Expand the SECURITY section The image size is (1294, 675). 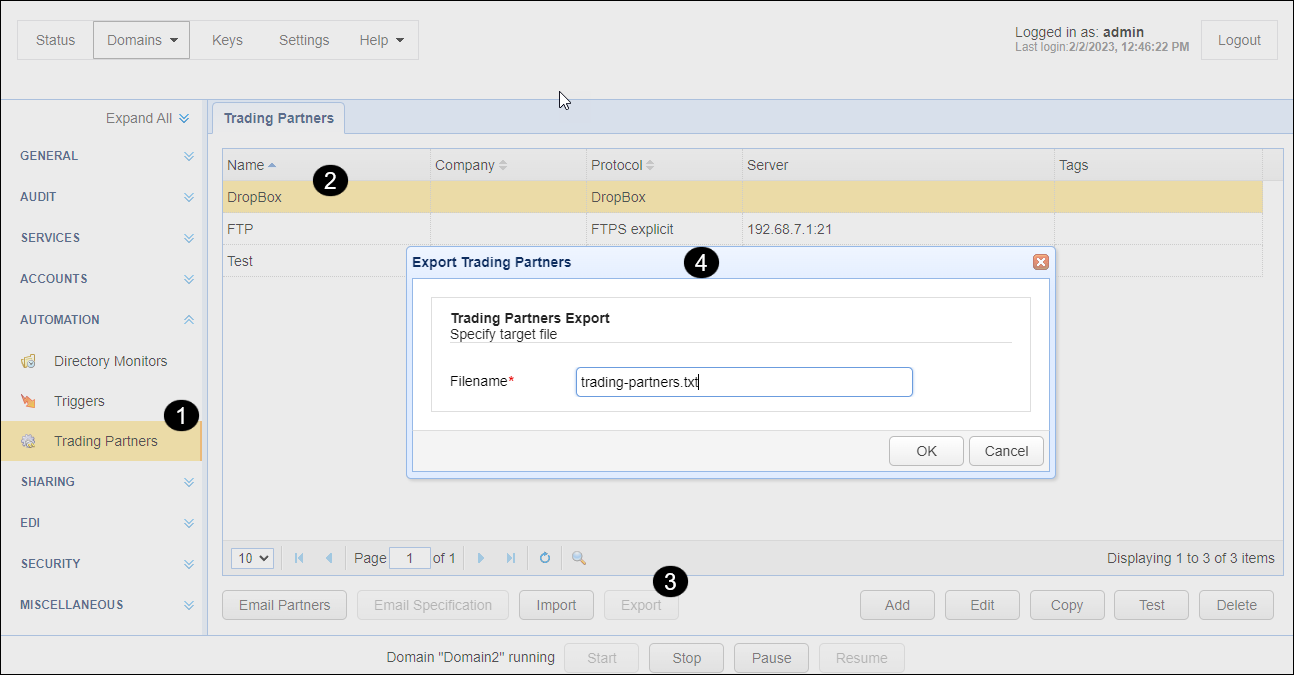coord(189,564)
